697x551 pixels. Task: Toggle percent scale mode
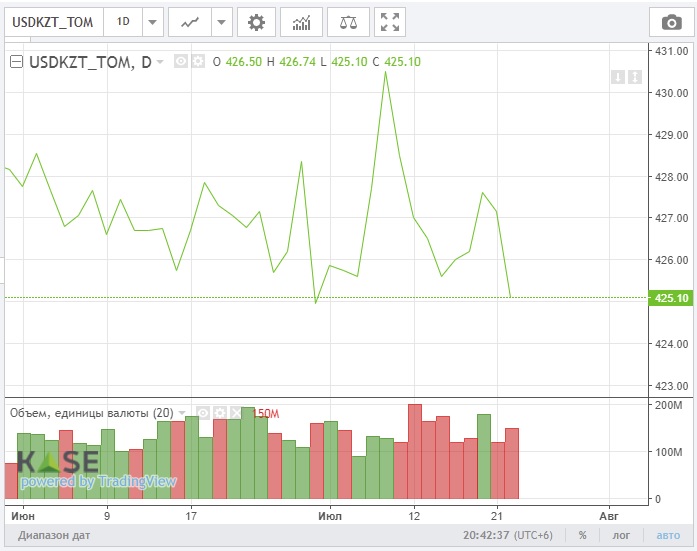tap(582, 535)
